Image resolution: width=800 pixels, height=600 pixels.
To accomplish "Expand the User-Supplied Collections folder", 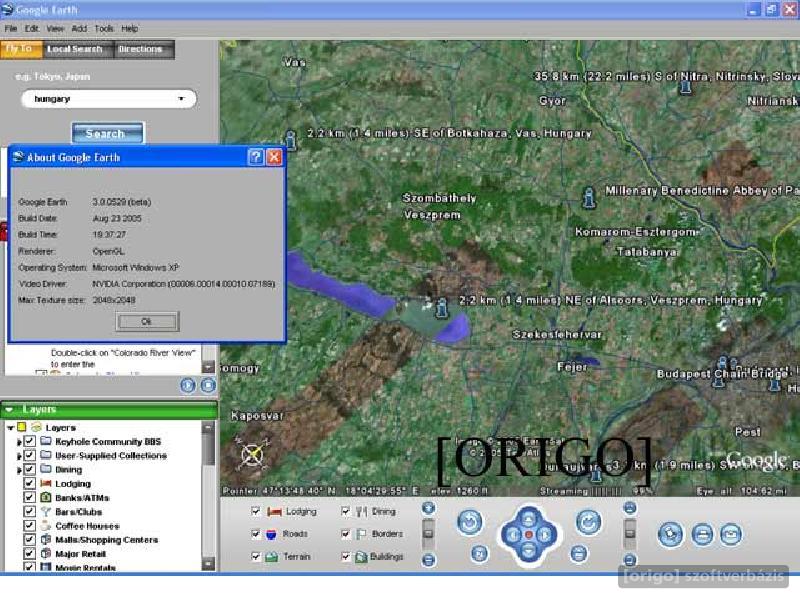I will tap(19, 456).
